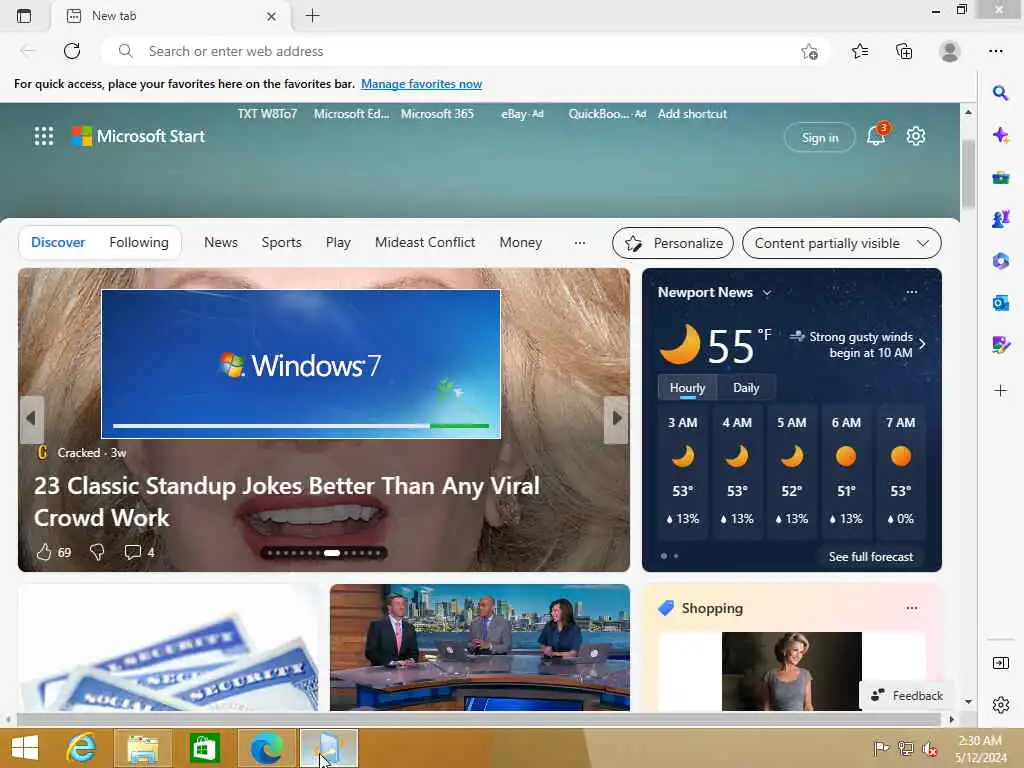The height and width of the screenshot is (768, 1024).
Task: Click the browser Refresh button
Action: [72, 51]
